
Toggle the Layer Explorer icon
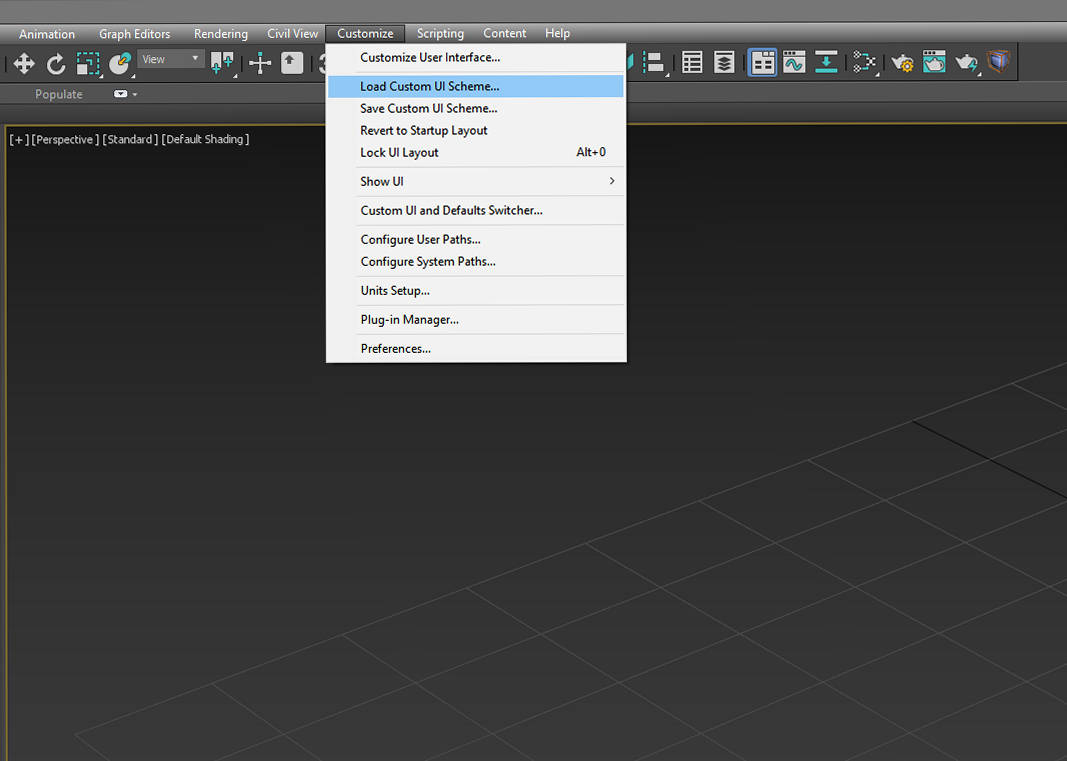pyautogui.click(x=724, y=63)
